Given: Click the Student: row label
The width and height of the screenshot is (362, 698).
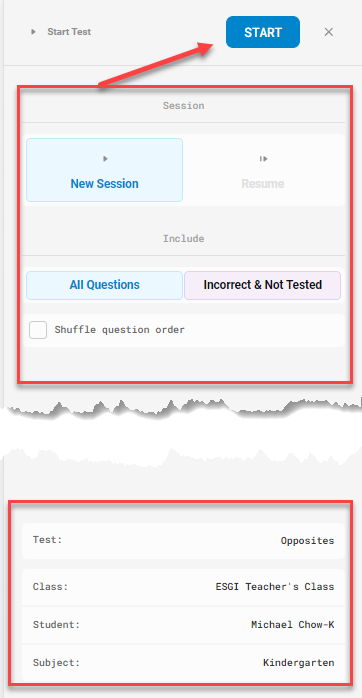Looking at the screenshot, I should 56,625.
